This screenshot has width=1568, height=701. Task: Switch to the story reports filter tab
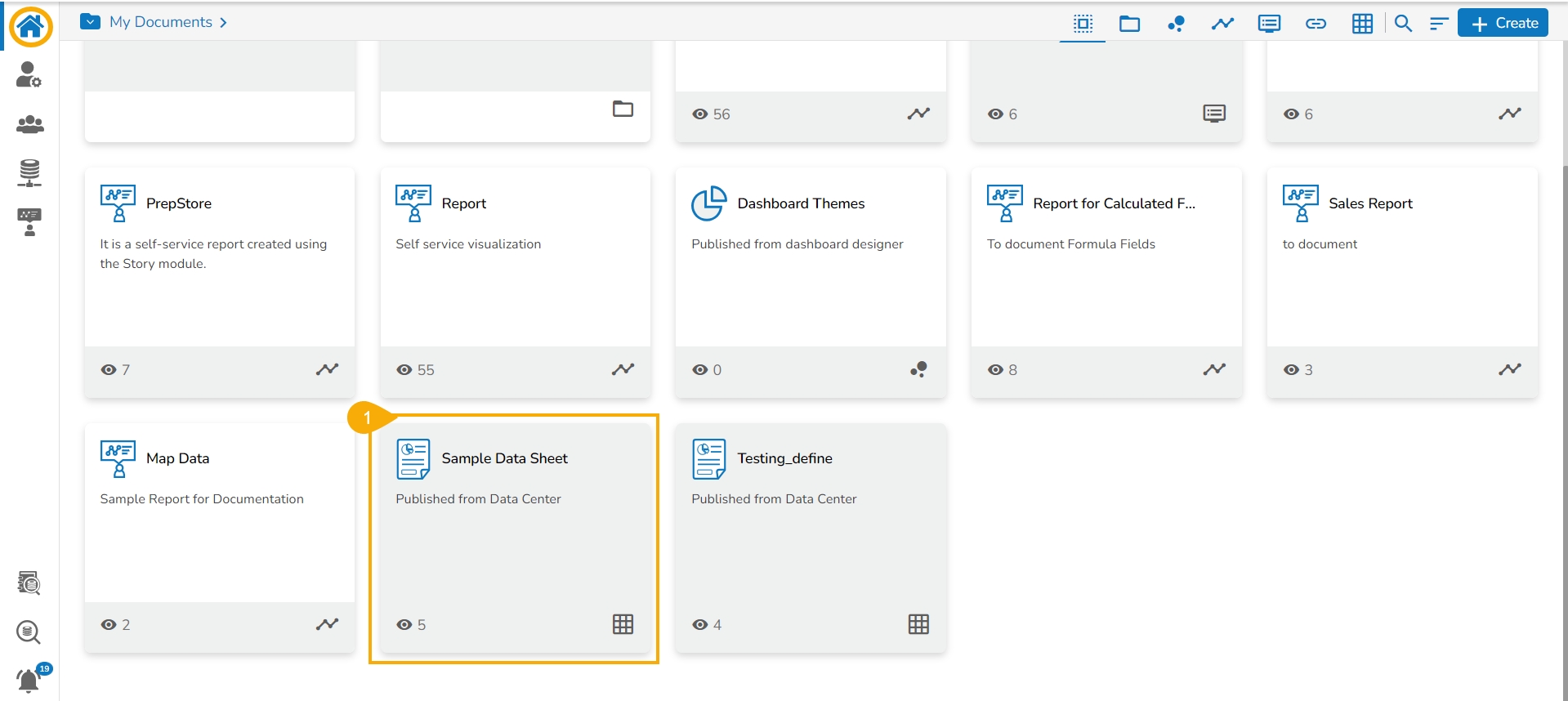(1222, 24)
